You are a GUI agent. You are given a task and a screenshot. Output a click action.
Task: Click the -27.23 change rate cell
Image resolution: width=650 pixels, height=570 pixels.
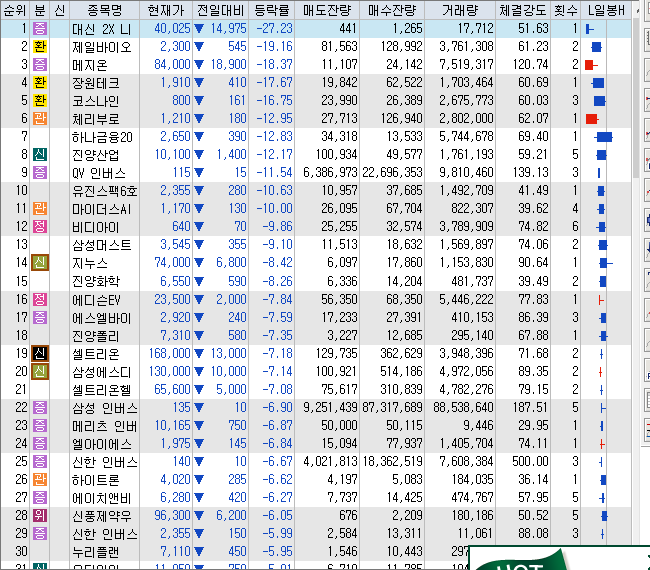(274, 29)
